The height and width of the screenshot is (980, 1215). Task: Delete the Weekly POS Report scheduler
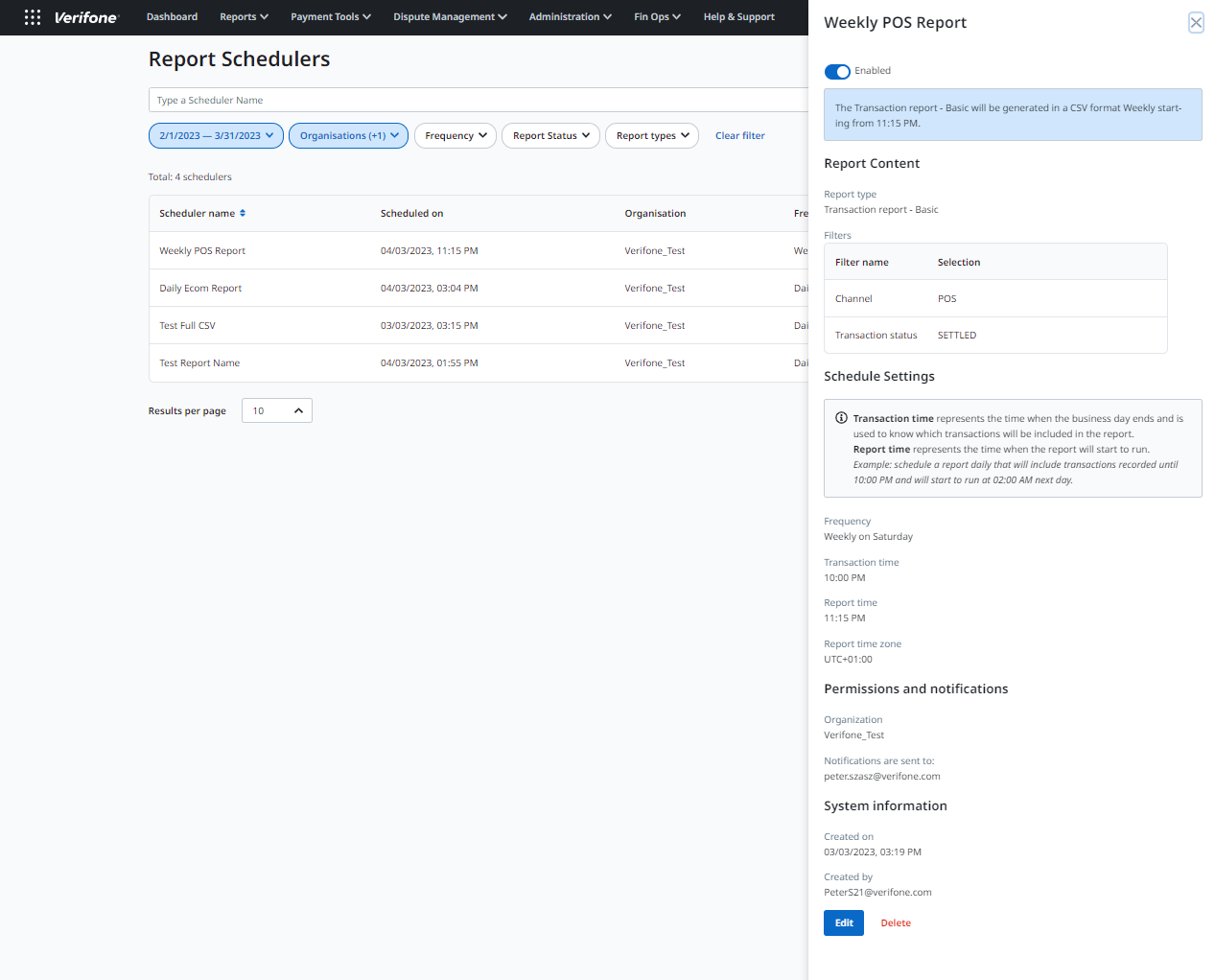coord(895,922)
